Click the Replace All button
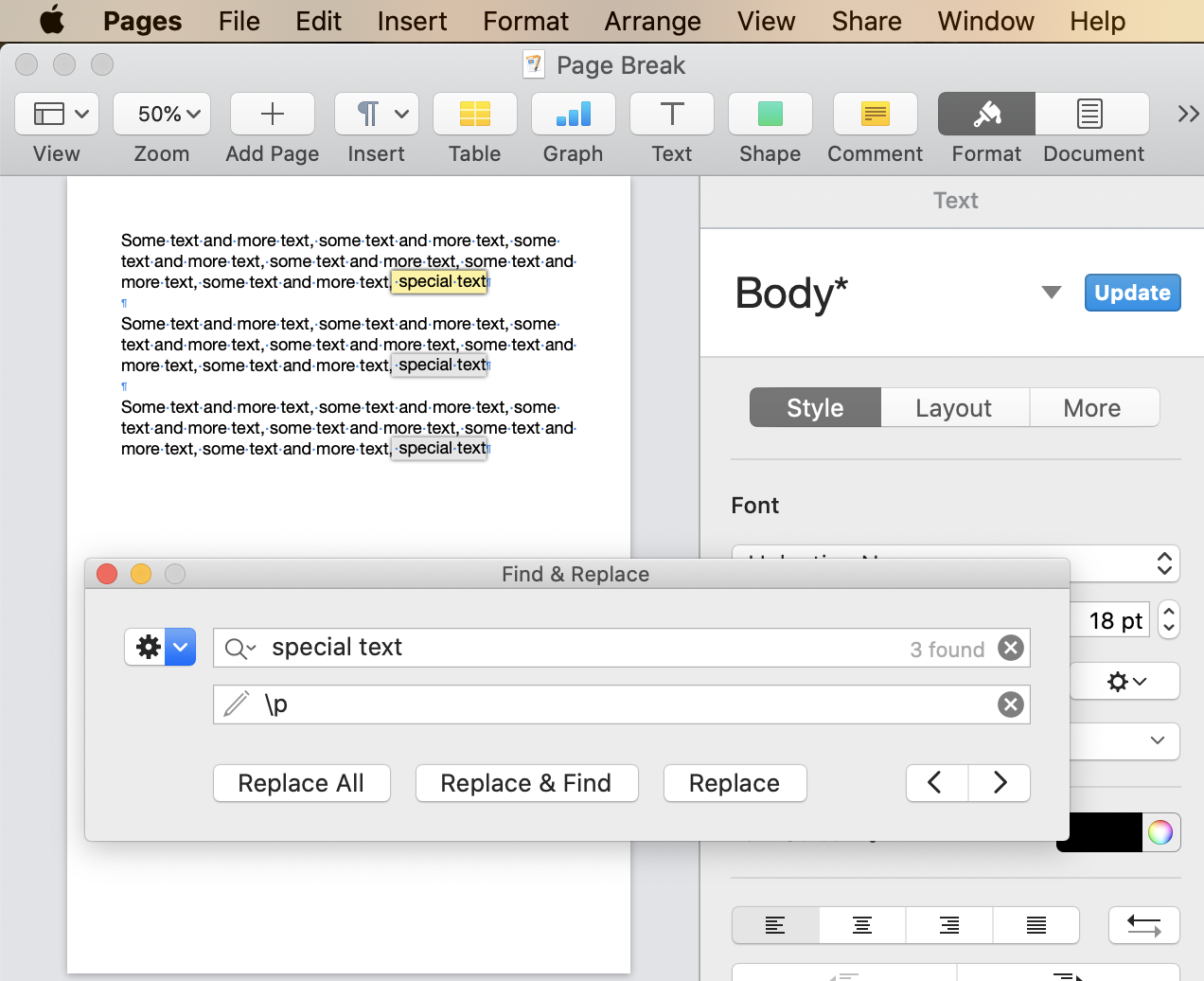 click(x=301, y=783)
